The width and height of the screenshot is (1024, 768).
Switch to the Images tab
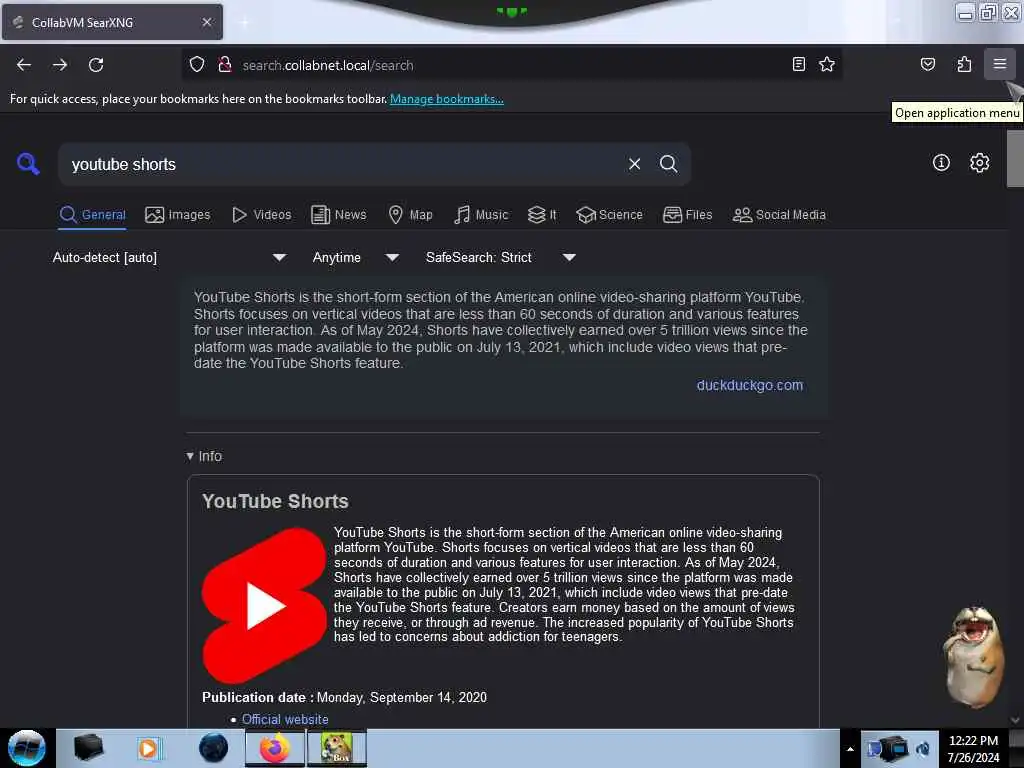point(178,215)
